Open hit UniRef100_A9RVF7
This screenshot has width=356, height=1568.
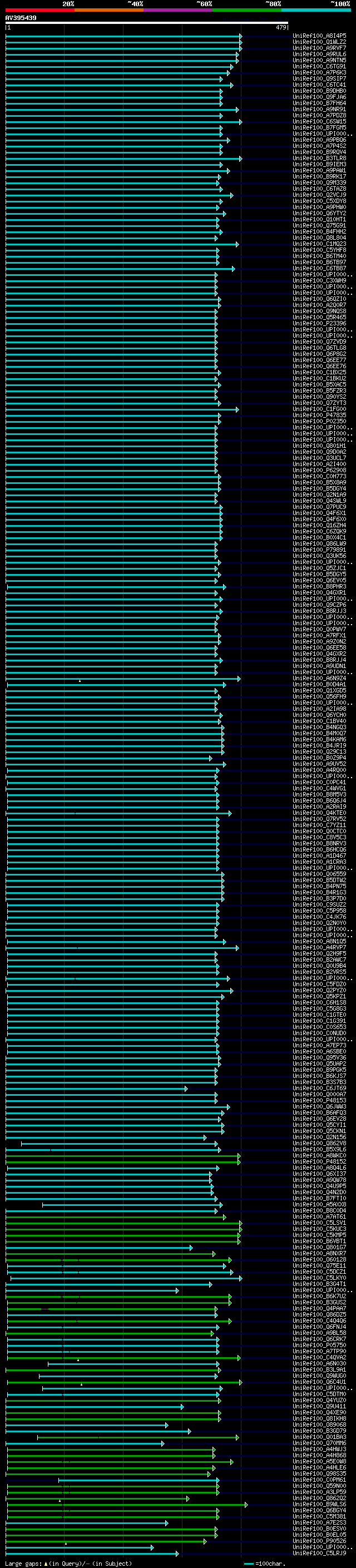coord(319,48)
